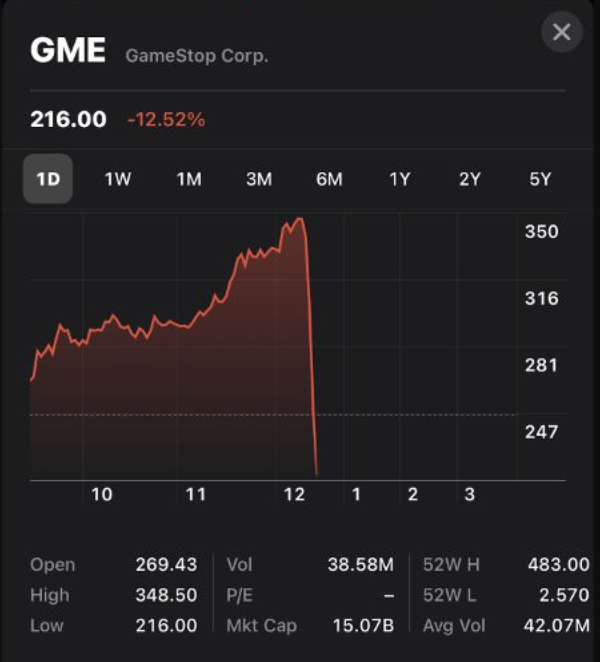This screenshot has width=600, height=662.
Task: Select the 2Y time range
Action: pos(470,179)
